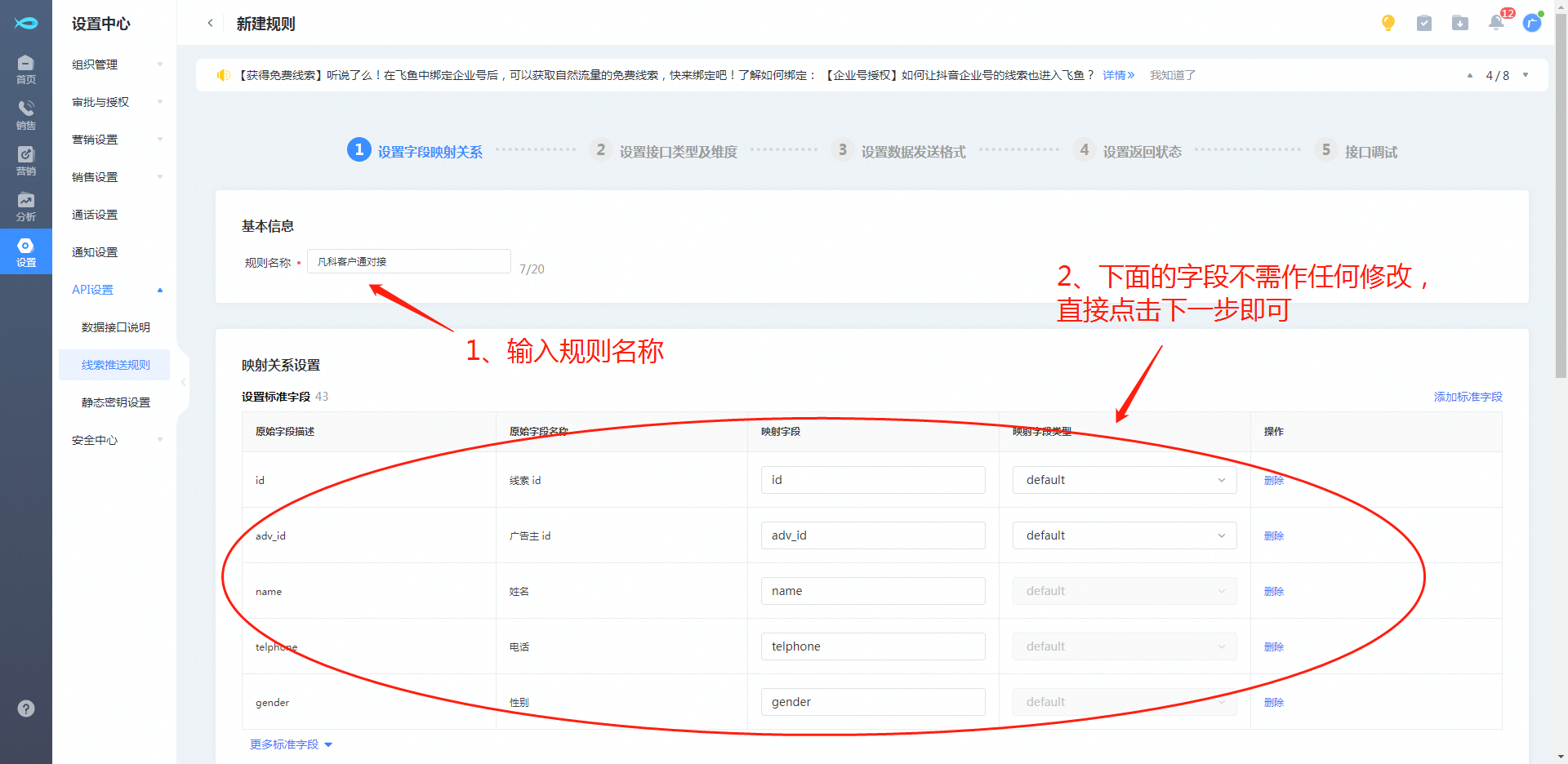Open 数据接口说明 submenu item
This screenshot has width=1568, height=764.
pos(115,327)
